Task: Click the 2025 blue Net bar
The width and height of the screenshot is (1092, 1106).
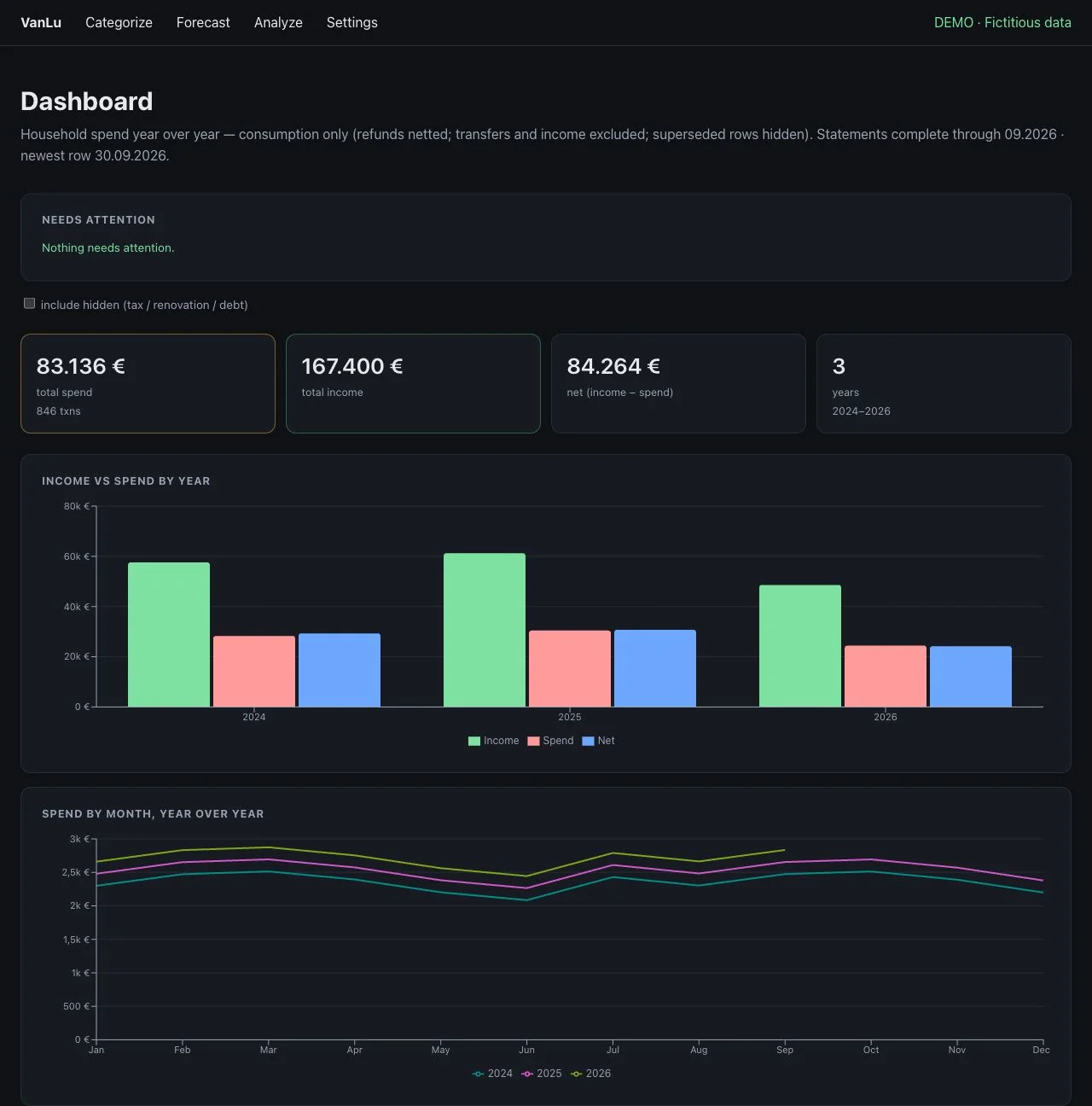Action: 655,668
